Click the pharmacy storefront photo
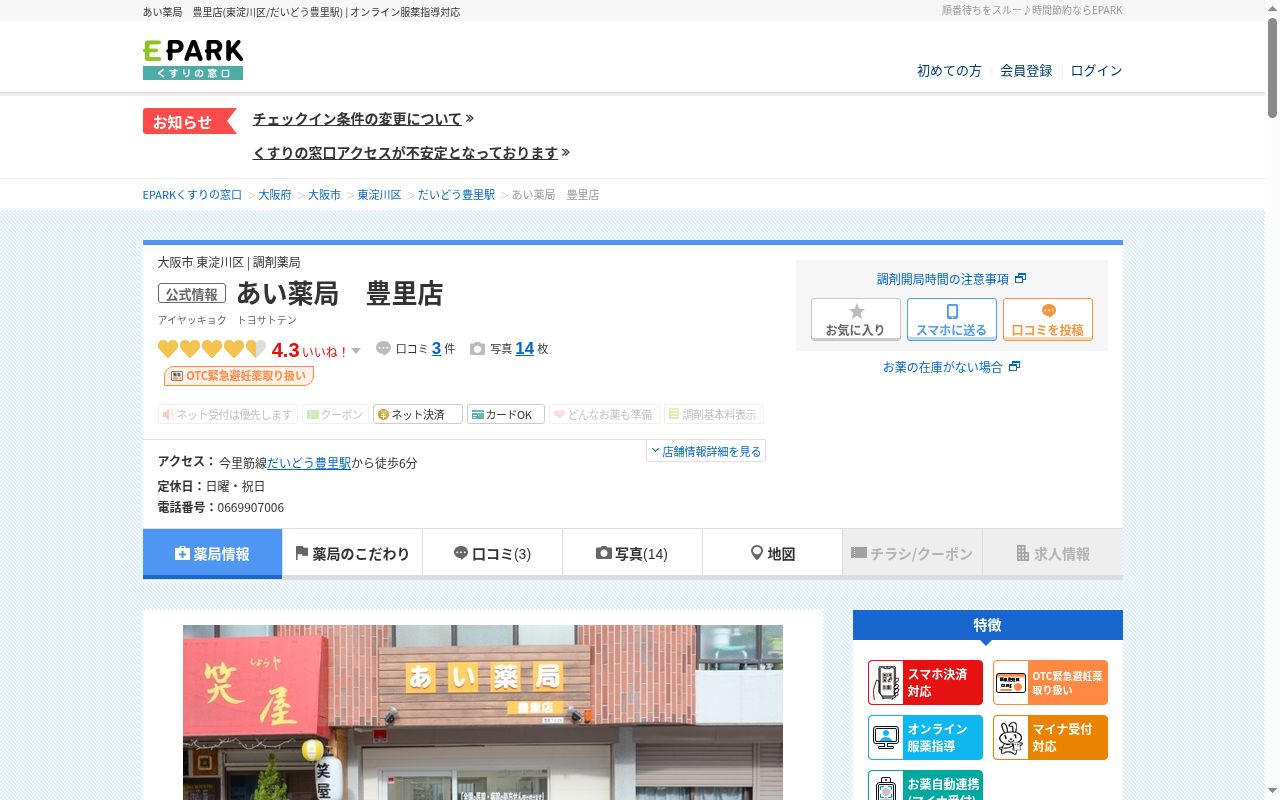The height and width of the screenshot is (800, 1280). [483, 712]
